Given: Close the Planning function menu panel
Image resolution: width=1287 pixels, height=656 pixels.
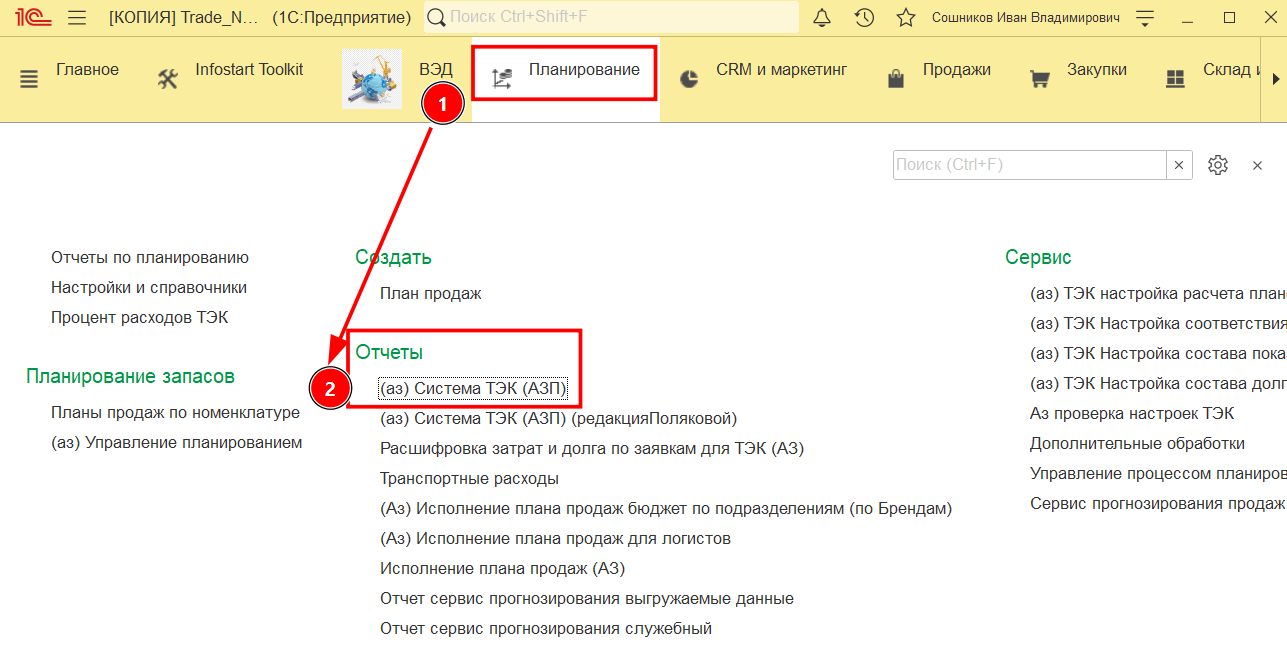Looking at the screenshot, I should click(x=1257, y=165).
